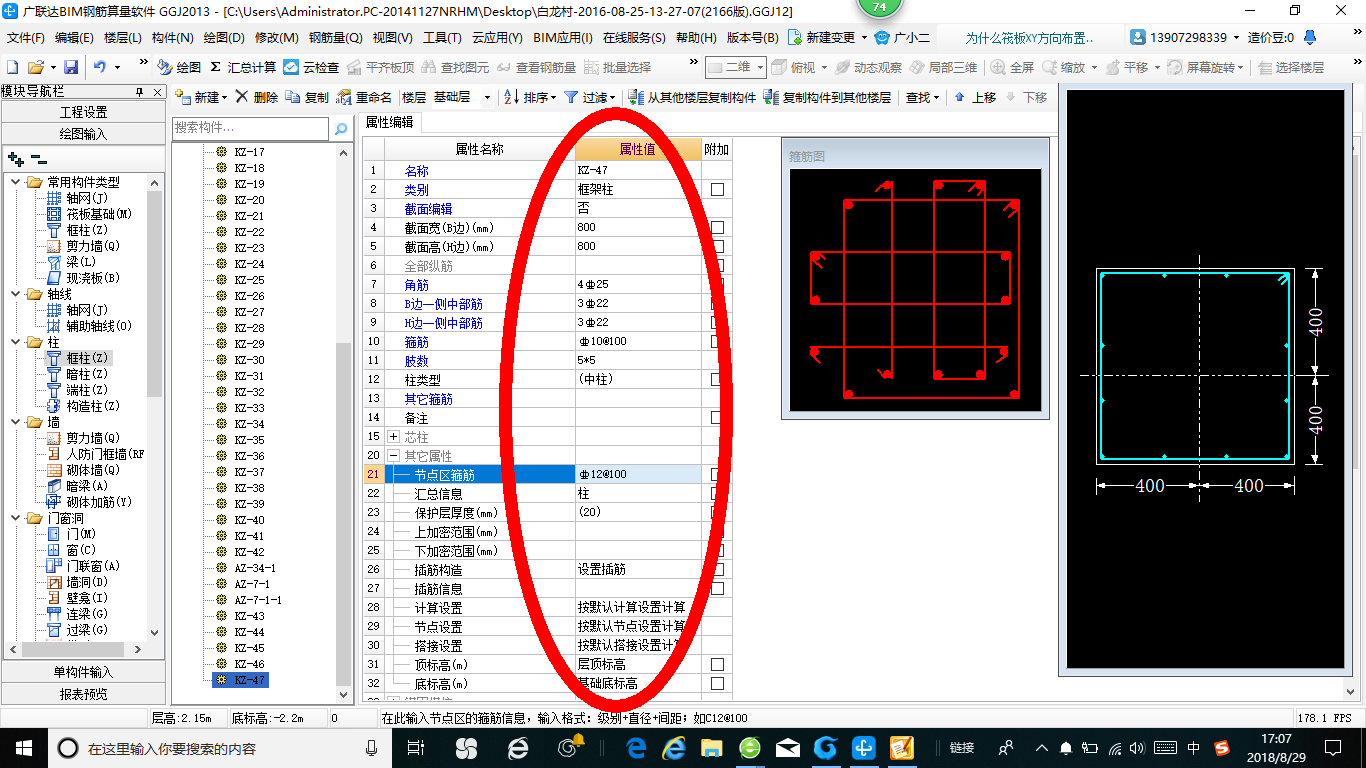This screenshot has height=768, width=1366.
Task: Click the collapse-all minus icon in navigator
Action: click(38, 158)
